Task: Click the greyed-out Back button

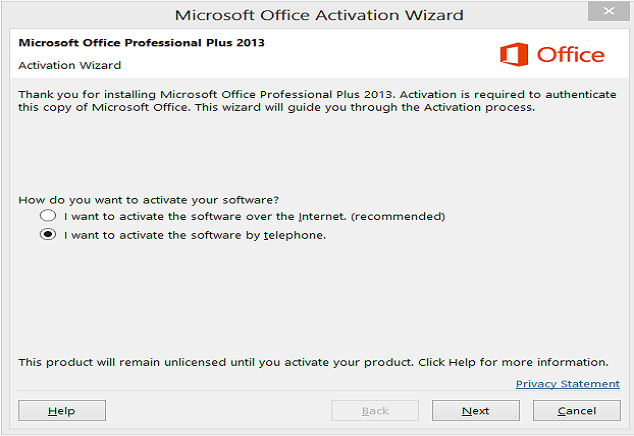Action: point(375,411)
